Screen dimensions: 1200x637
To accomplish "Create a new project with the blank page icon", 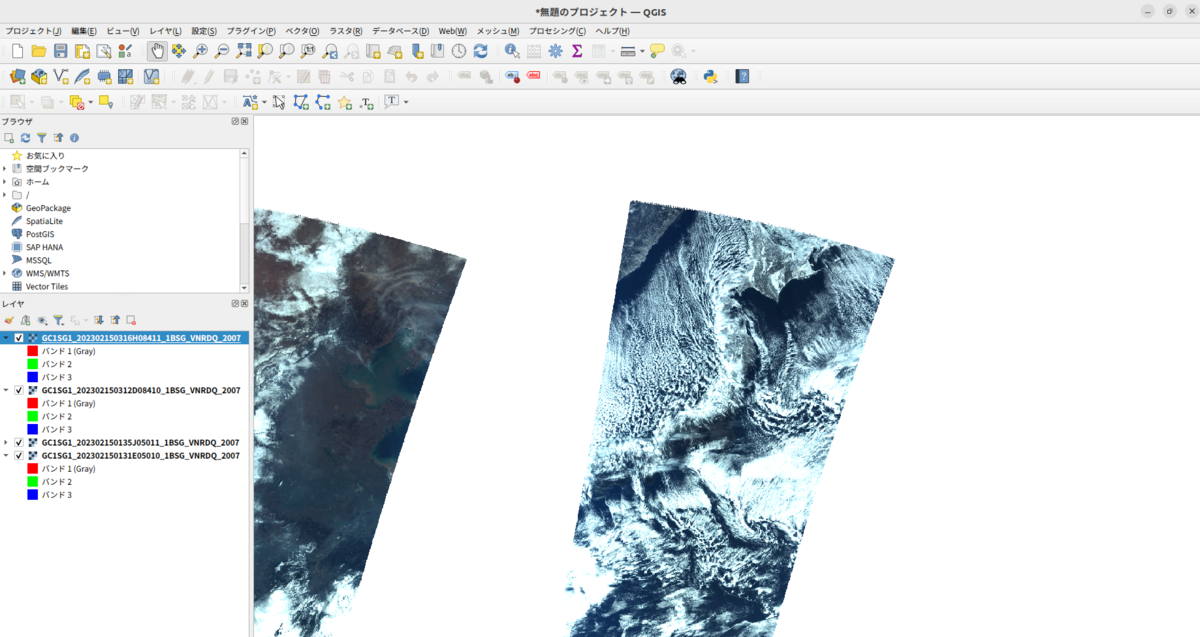I will [x=17, y=51].
